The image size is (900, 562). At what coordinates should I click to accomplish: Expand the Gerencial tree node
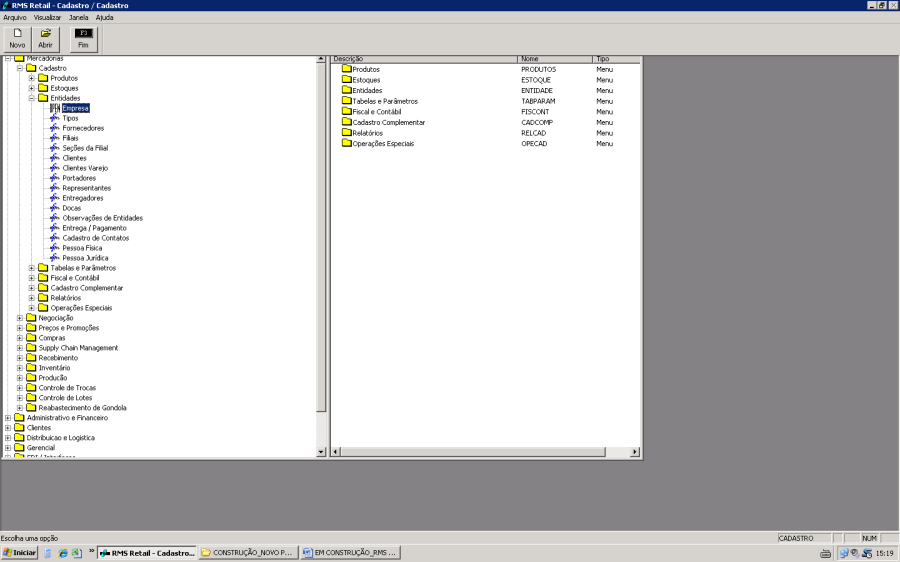point(7,448)
